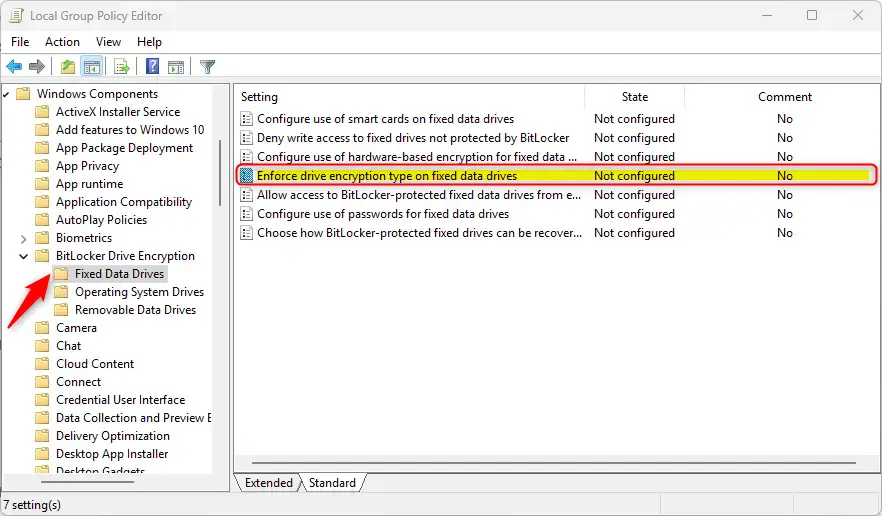Select Removable Data Drives in the tree
Screen dimensions: 882x516
pos(136,309)
